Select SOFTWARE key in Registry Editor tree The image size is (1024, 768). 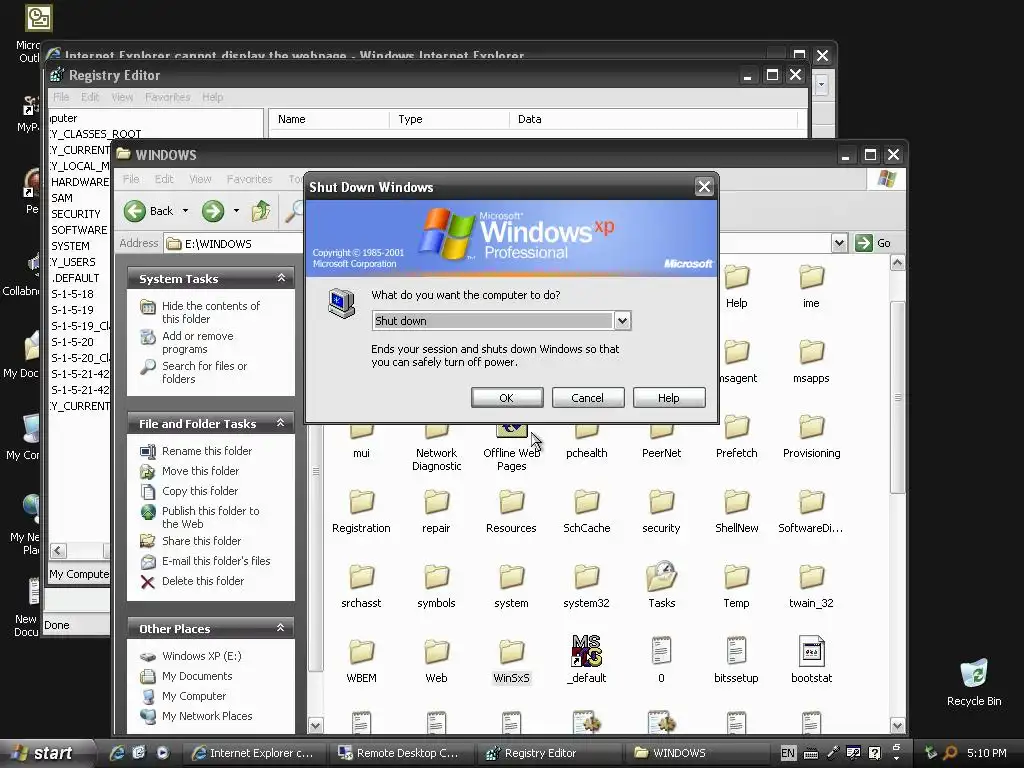[x=79, y=230]
